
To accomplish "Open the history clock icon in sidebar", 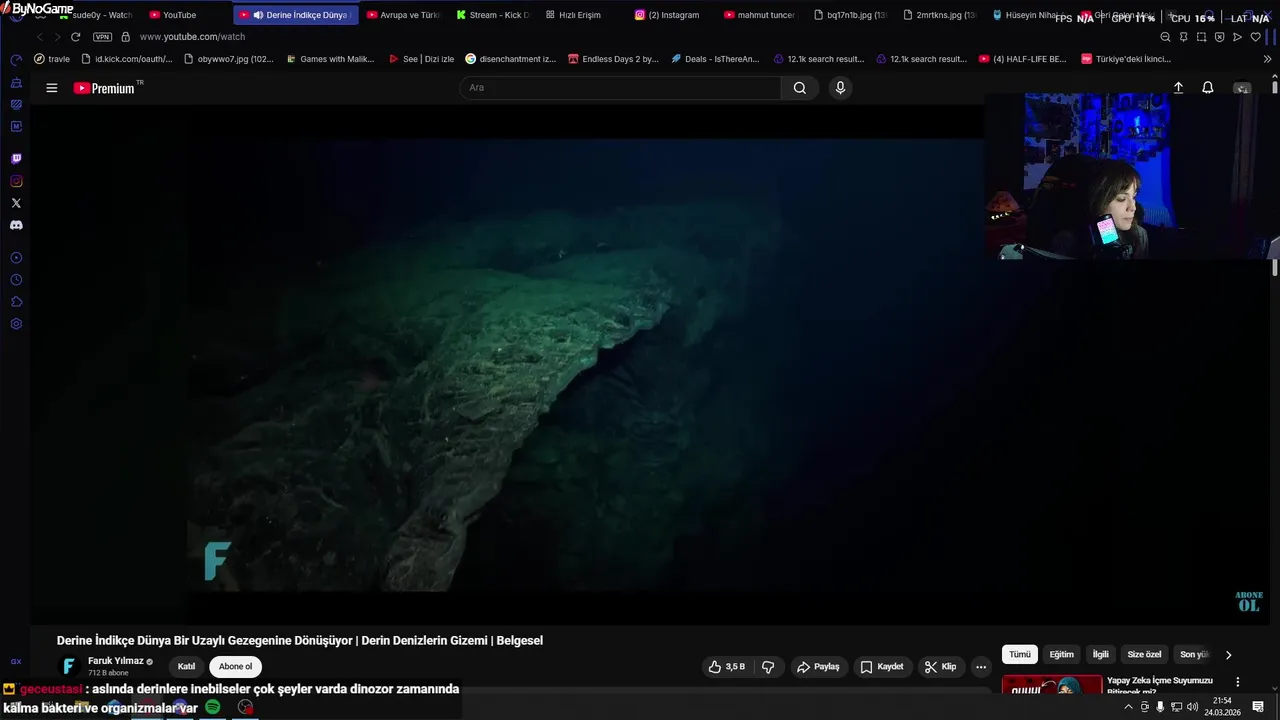I will pyautogui.click(x=16, y=280).
